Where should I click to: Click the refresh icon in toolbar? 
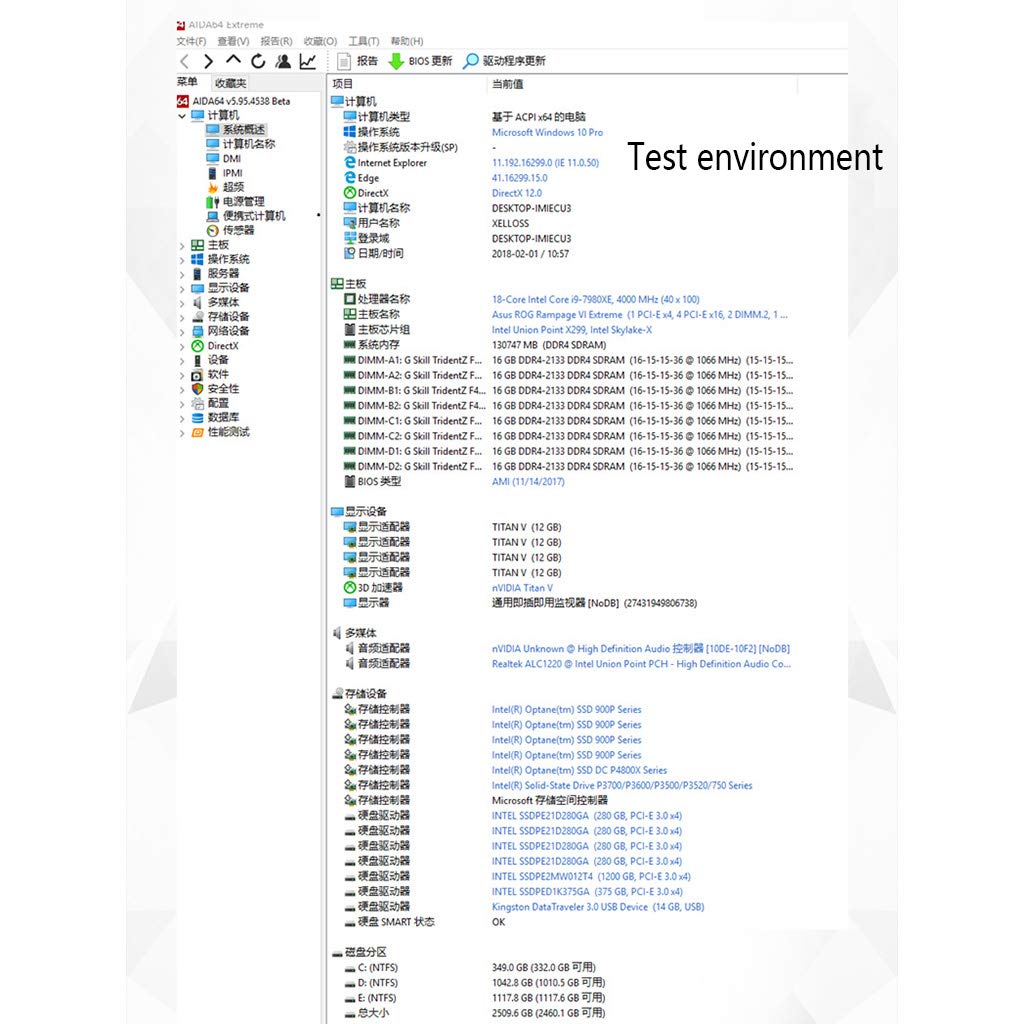click(x=259, y=61)
